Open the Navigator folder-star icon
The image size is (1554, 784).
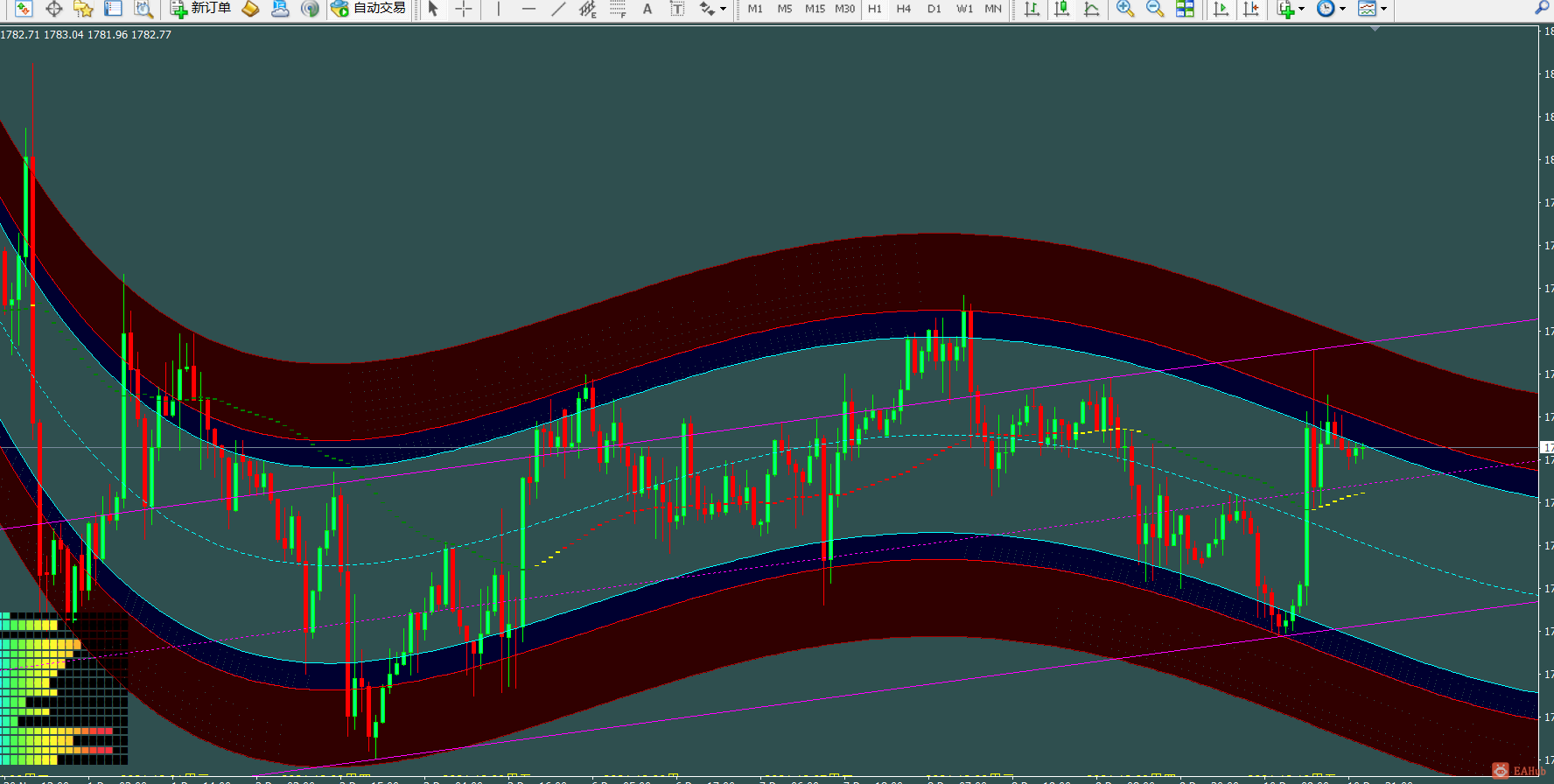83,9
